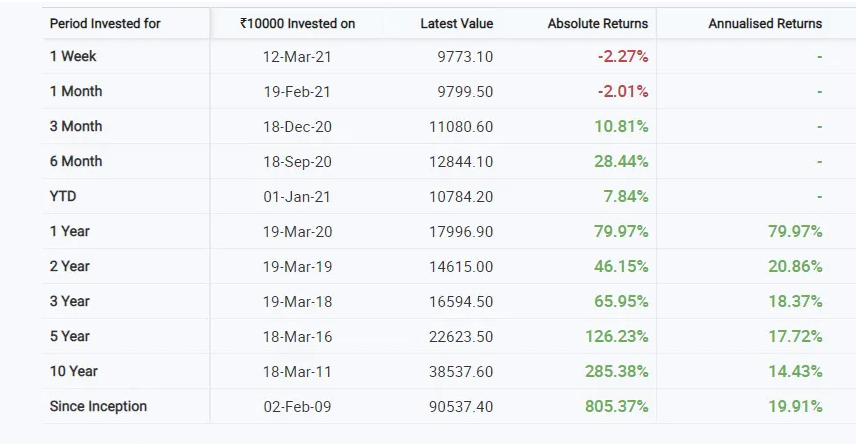Click the 79.97% annualised return value
This screenshot has width=856, height=444.
coord(795,231)
